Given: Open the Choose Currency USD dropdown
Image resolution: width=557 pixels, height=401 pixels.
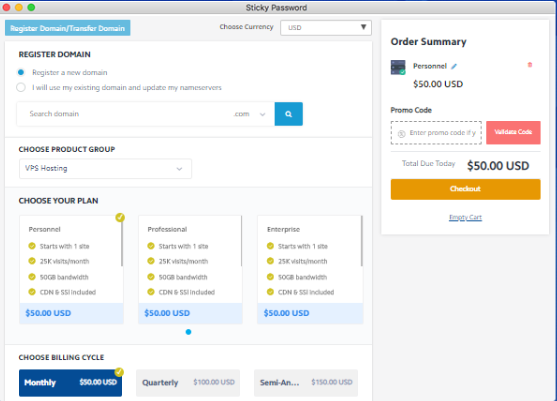Looking at the screenshot, I should point(326,28).
